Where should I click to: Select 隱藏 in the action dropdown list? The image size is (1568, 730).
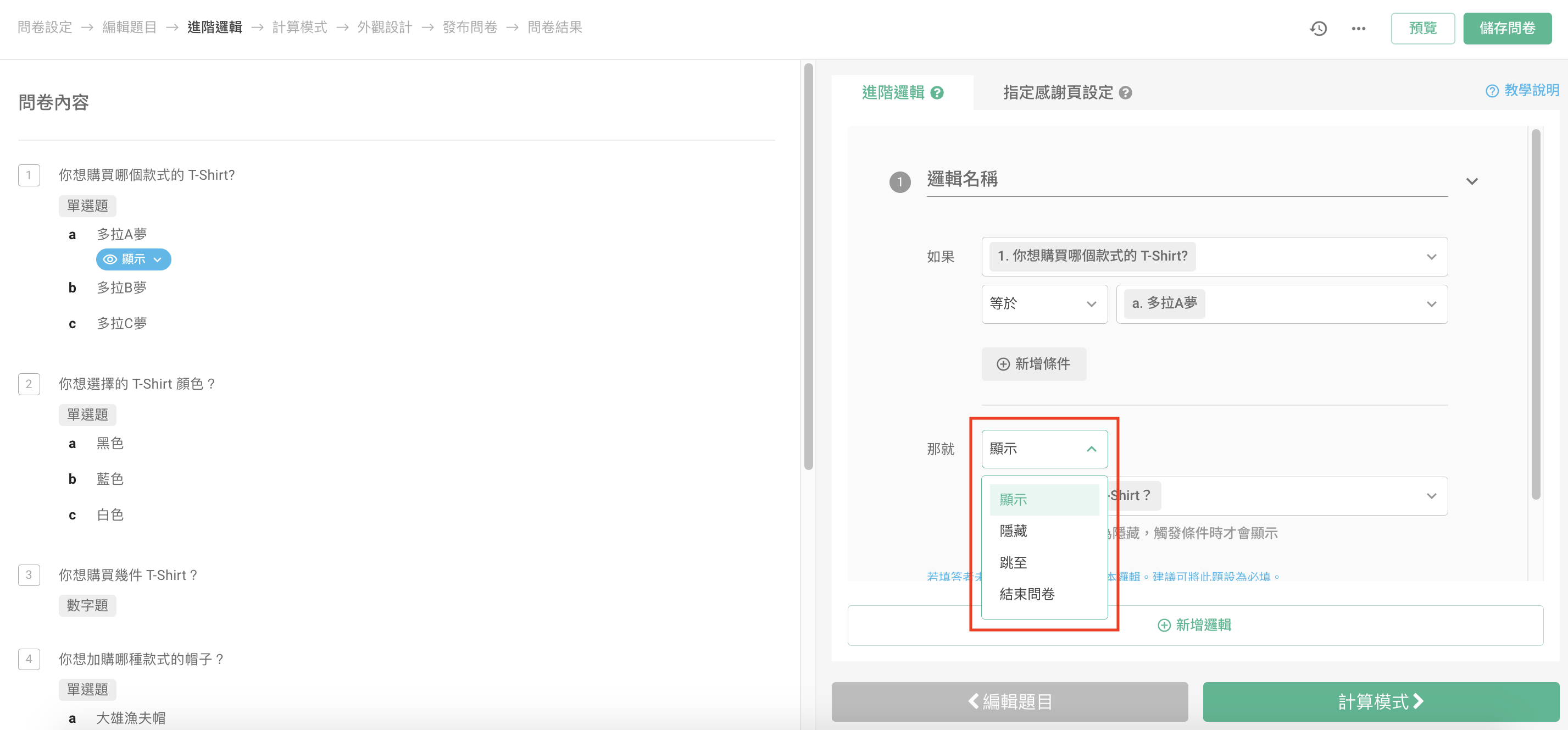pos(1013,531)
